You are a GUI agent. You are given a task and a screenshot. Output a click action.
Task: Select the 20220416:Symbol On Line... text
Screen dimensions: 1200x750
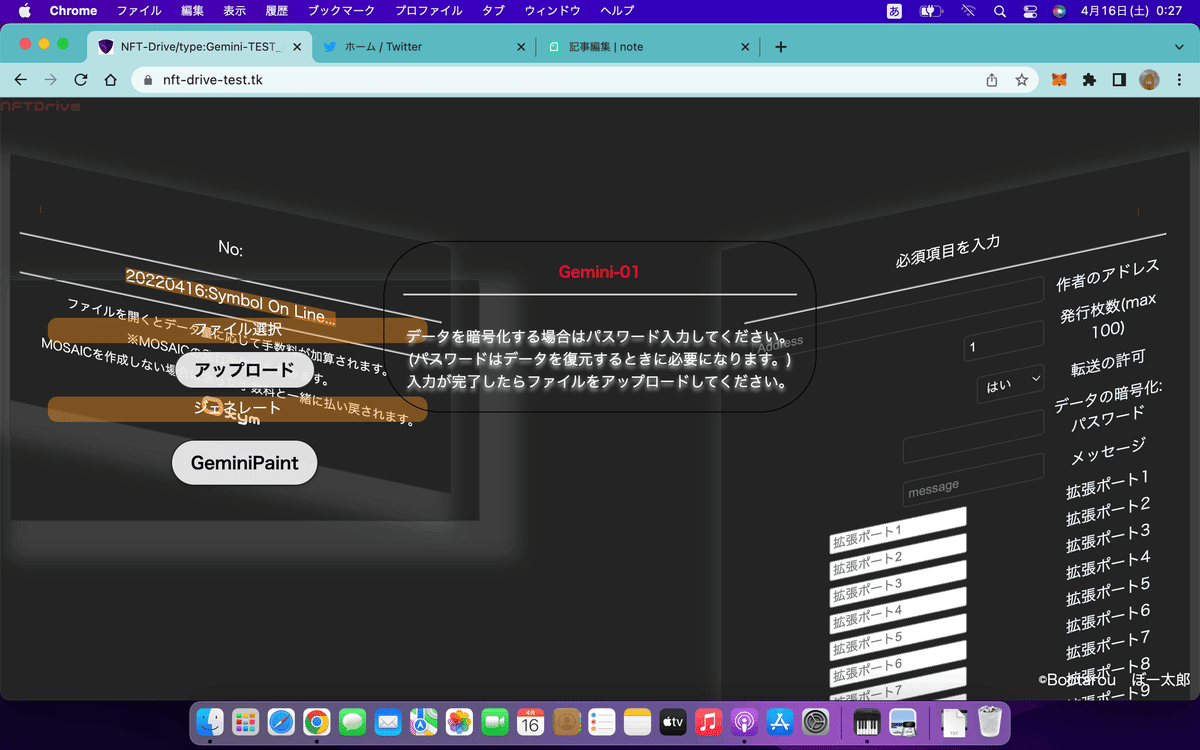coord(230,297)
